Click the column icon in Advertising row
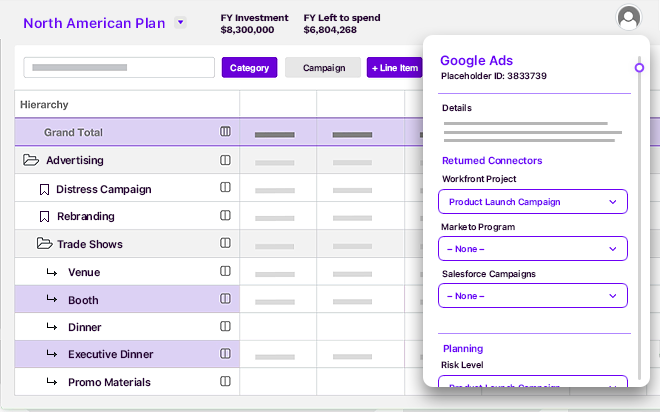The image size is (660, 412). [225, 160]
